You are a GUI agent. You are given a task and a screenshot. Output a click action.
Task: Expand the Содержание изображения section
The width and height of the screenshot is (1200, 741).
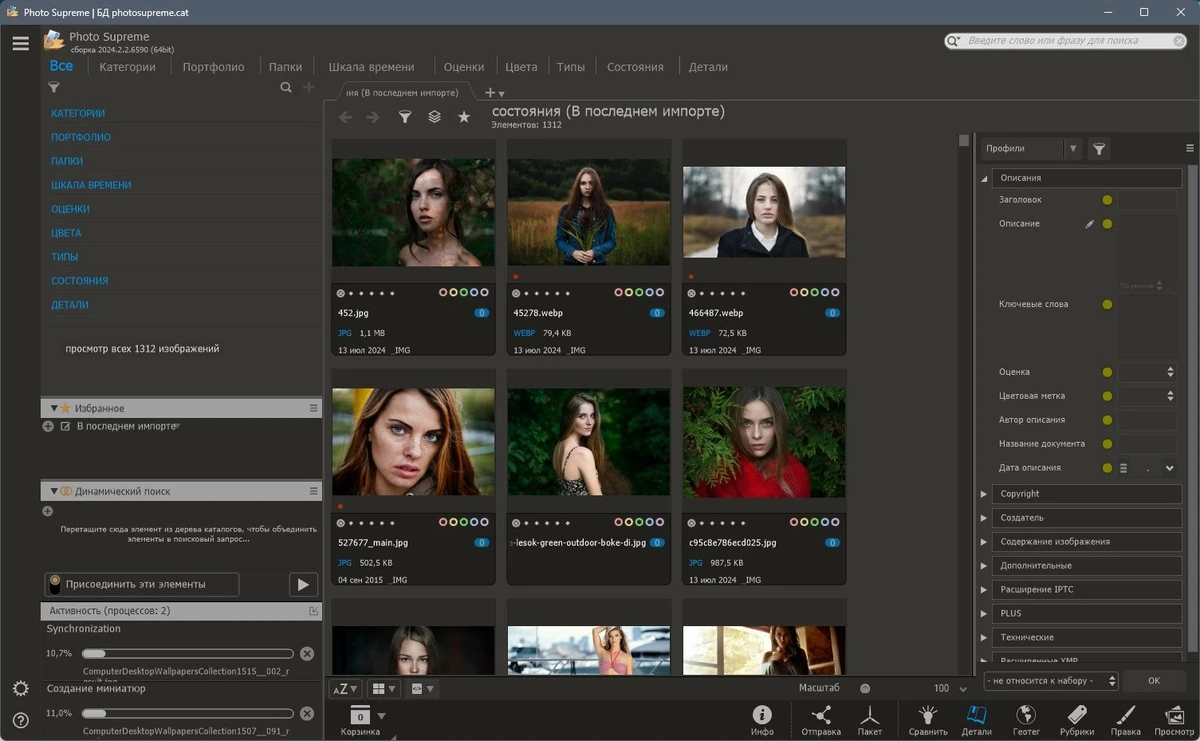tap(984, 542)
